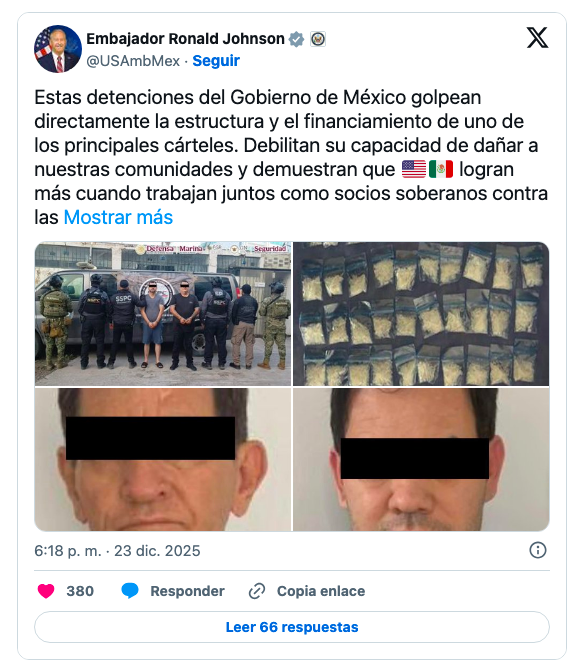Click the verified checkmark badge

(x=296, y=39)
